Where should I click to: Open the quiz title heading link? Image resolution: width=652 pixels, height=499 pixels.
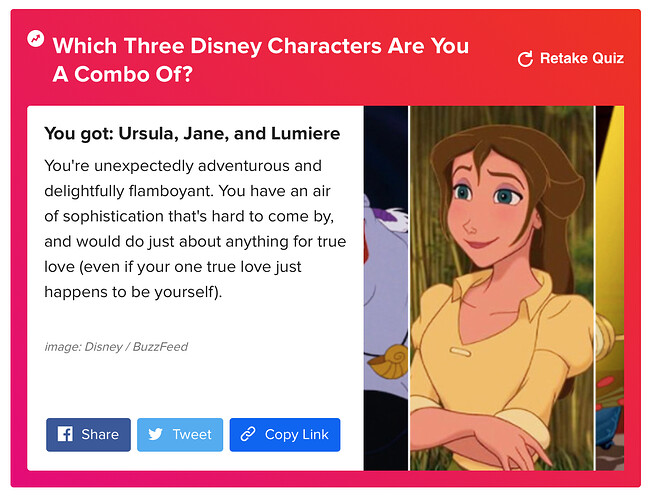pyautogui.click(x=261, y=60)
